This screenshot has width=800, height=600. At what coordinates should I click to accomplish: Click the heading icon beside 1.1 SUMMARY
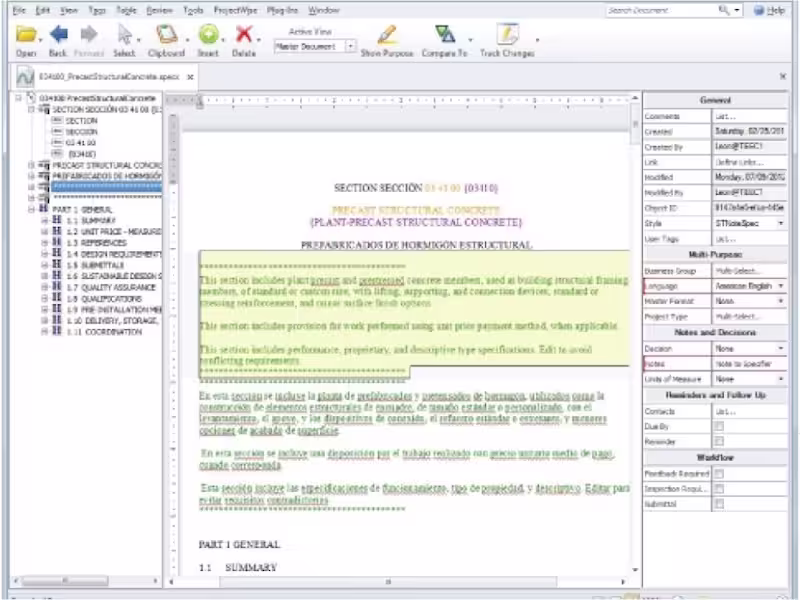click(57, 220)
